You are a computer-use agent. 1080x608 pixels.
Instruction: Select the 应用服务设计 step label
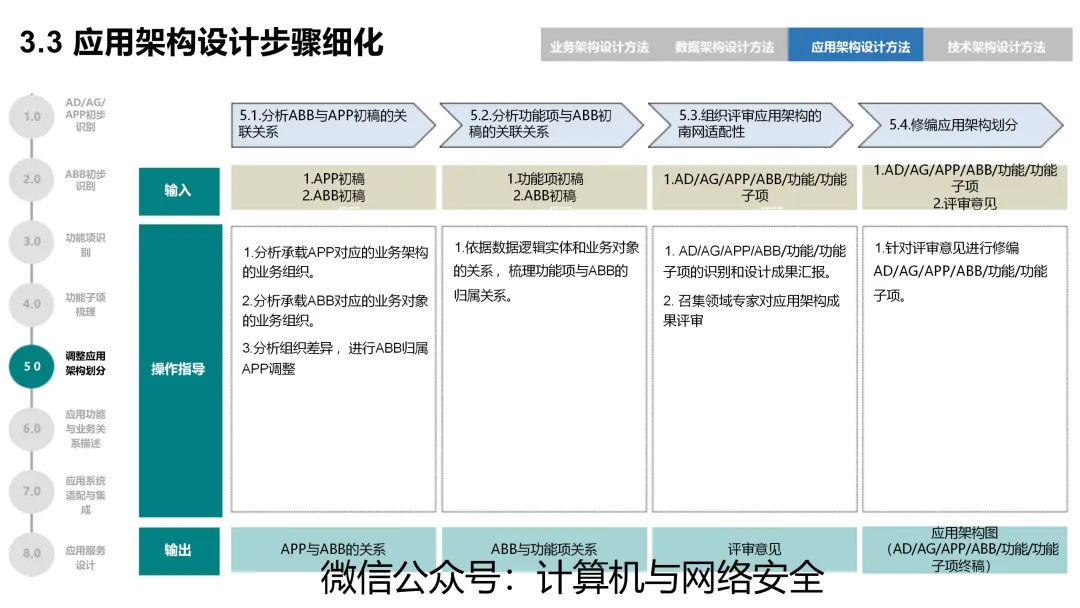point(85,558)
